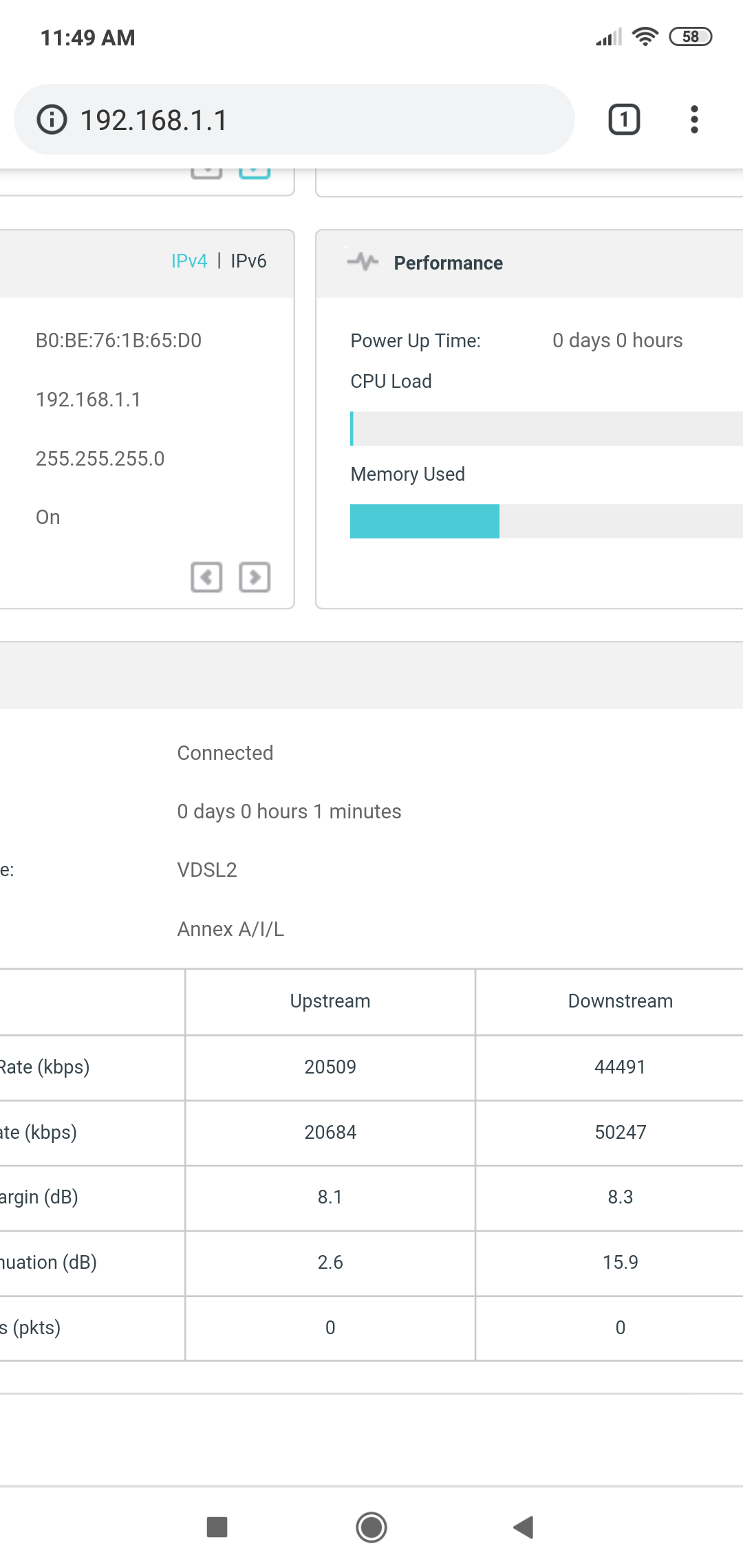Switch to the IPv6 tab
The height and width of the screenshot is (1568, 743).
(x=248, y=261)
